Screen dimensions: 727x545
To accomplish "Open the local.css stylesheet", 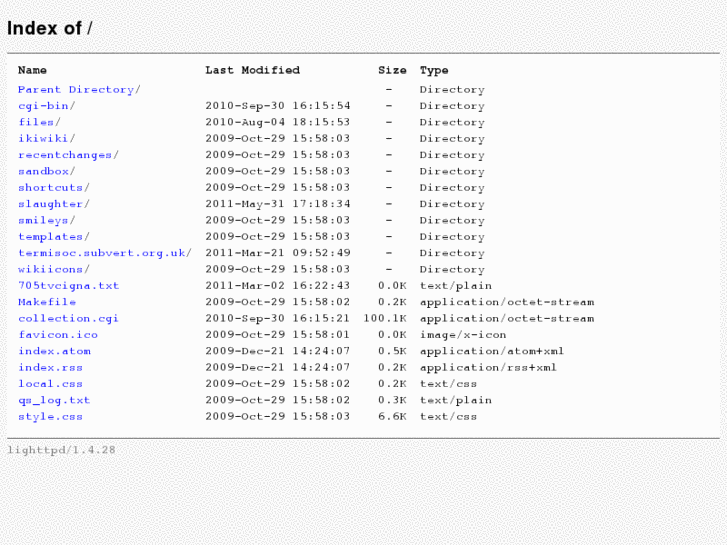I will pos(50,384).
